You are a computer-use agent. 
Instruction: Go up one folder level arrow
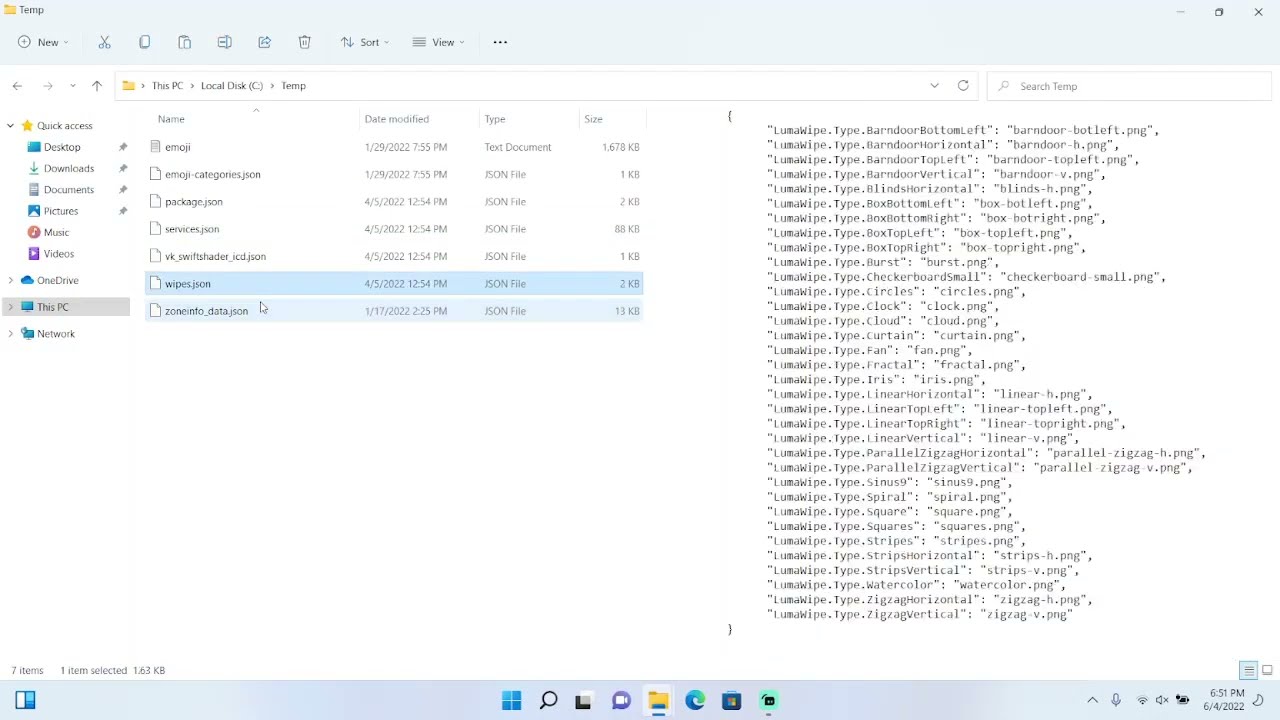pos(97,86)
